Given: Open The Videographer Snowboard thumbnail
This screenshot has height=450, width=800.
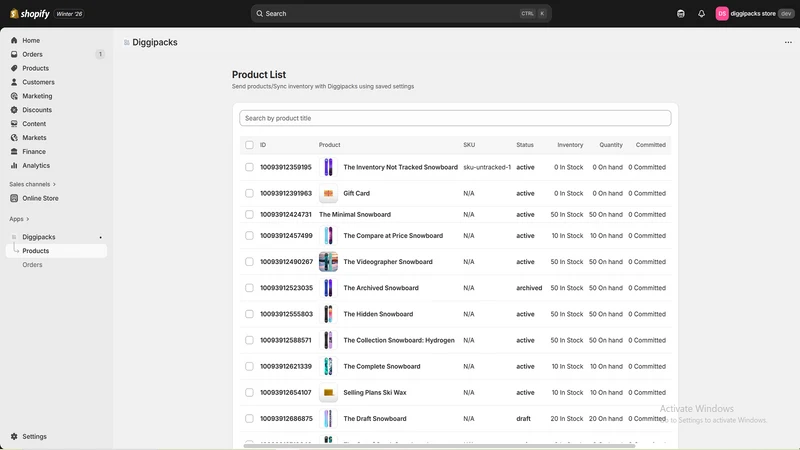Looking at the screenshot, I should coord(328,262).
